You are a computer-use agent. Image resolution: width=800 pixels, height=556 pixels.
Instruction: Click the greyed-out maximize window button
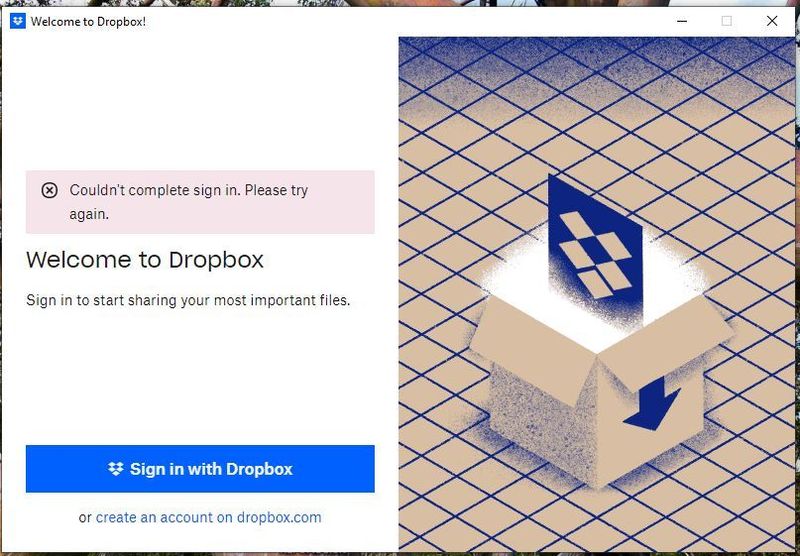coord(727,21)
